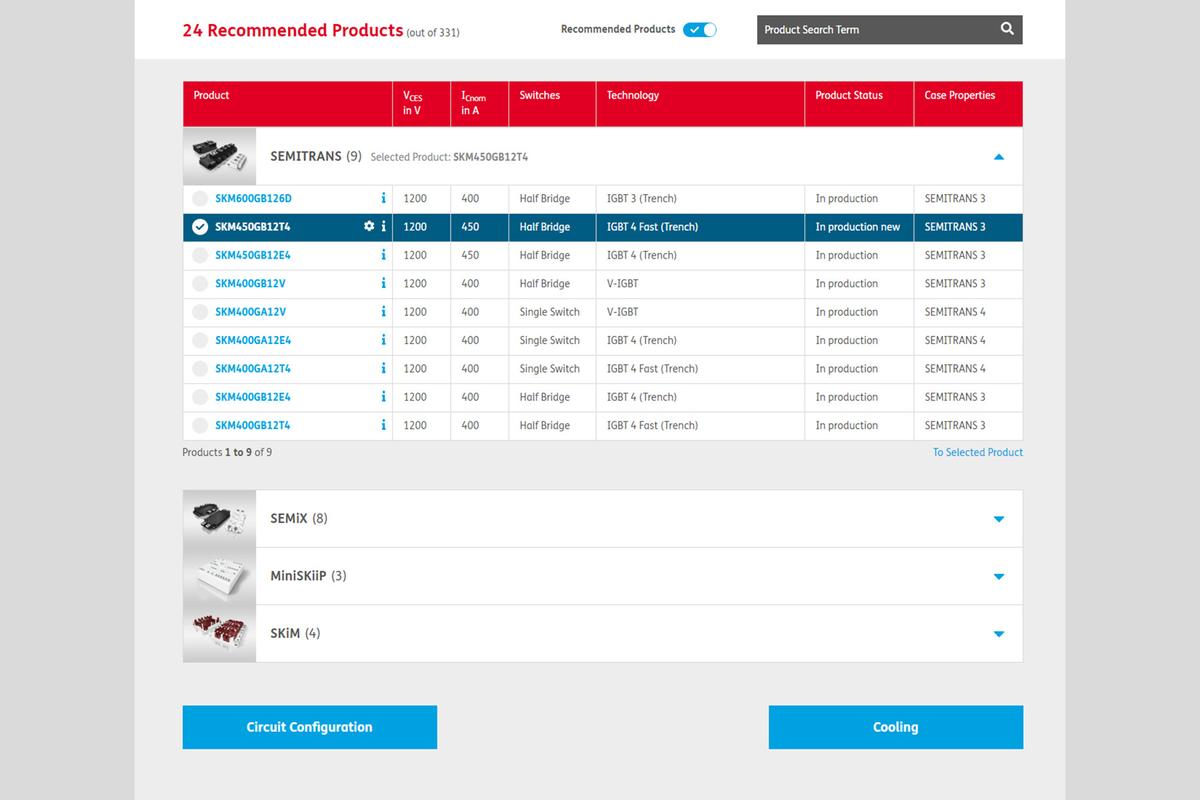Select the SKM400GB12E4 radio button
This screenshot has width=1200, height=800.
200,397
